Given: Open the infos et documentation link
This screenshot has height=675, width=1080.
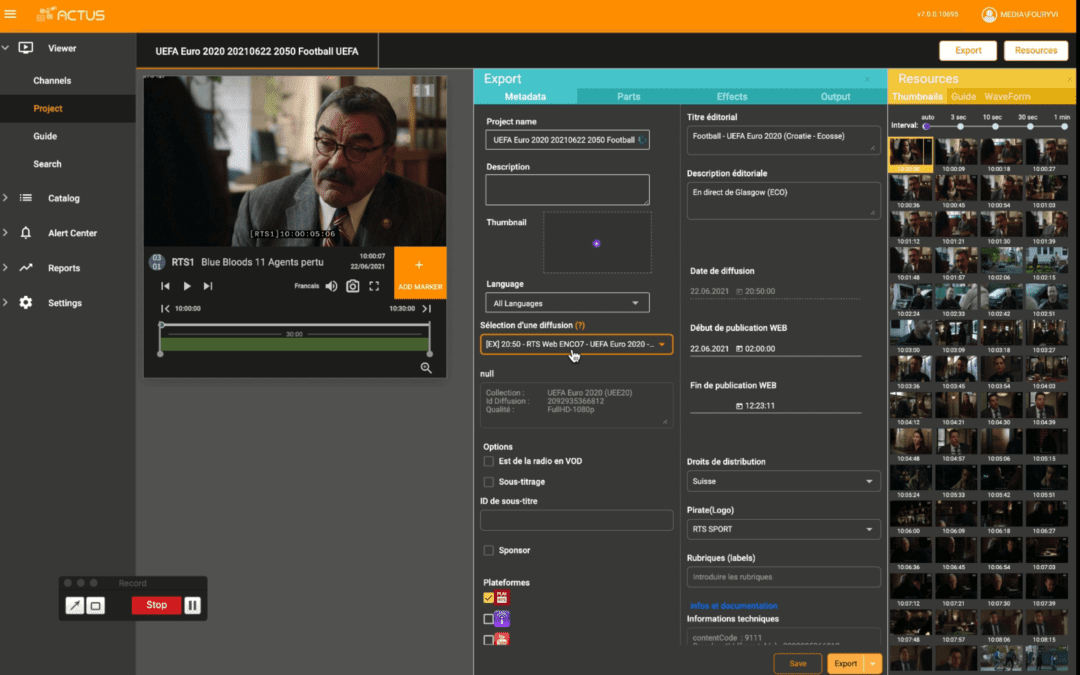Looking at the screenshot, I should coord(734,605).
